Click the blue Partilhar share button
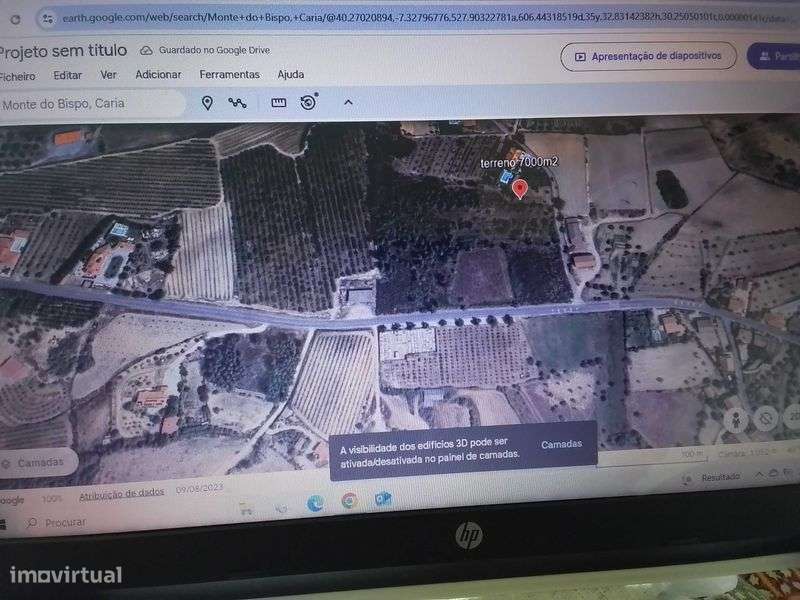 pos(774,56)
